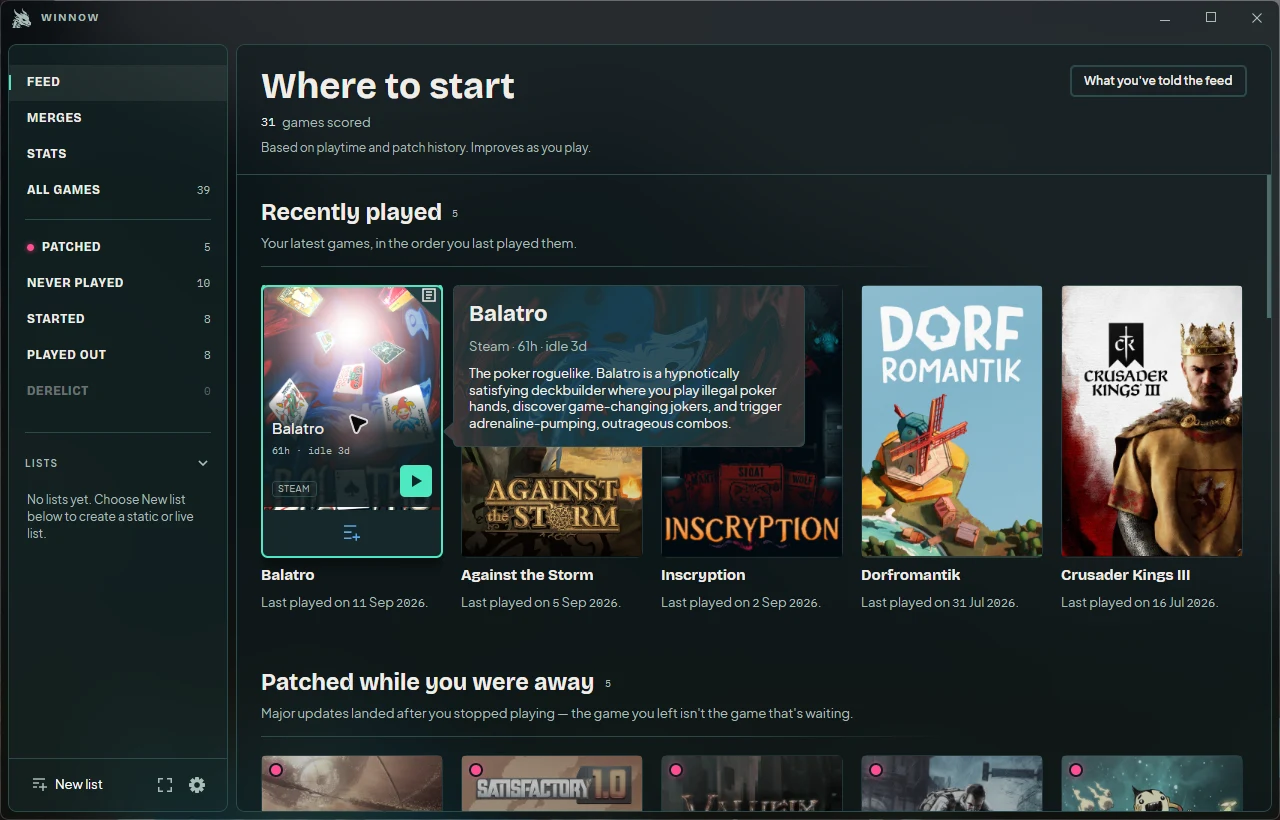Click the Patched while you were away heading
Screen dimensions: 1280x820
pyautogui.click(x=427, y=682)
